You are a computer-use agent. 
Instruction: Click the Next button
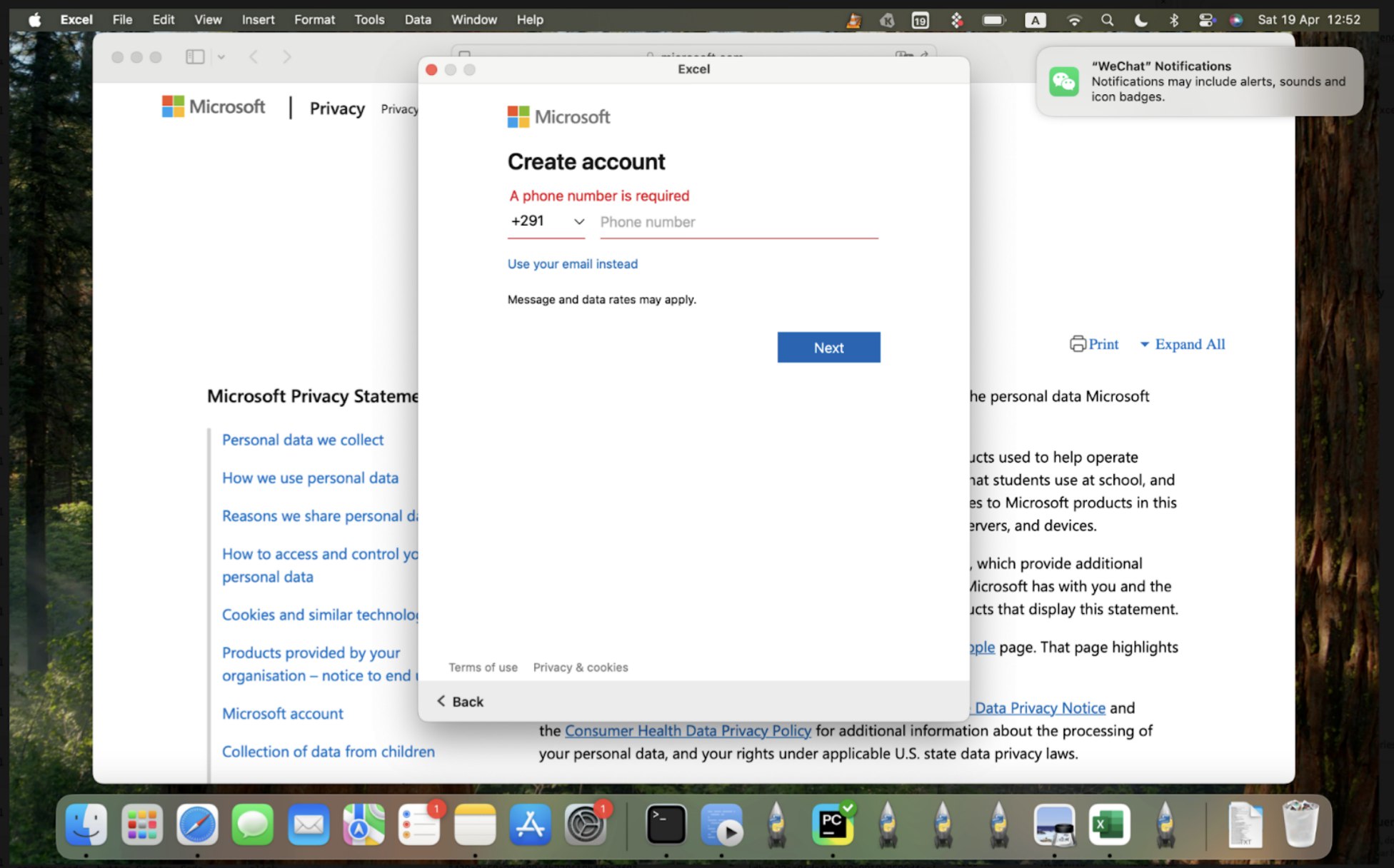tap(828, 348)
